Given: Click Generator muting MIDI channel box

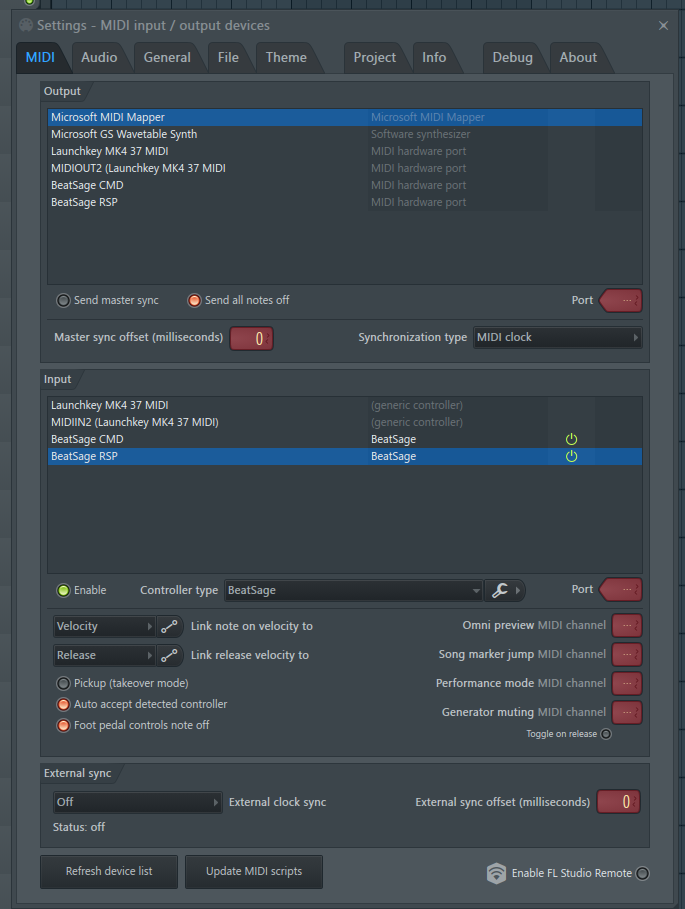Looking at the screenshot, I should point(627,712).
